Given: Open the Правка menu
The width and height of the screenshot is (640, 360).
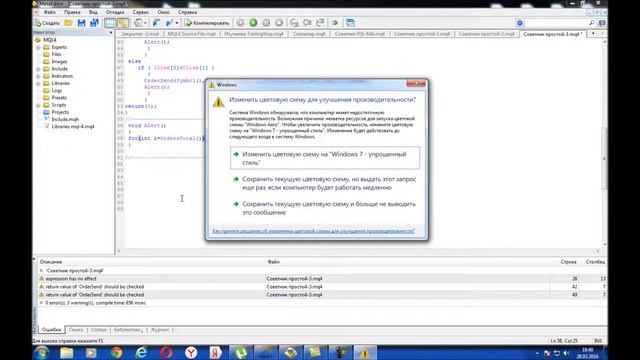Looking at the screenshot, I should point(72,12).
